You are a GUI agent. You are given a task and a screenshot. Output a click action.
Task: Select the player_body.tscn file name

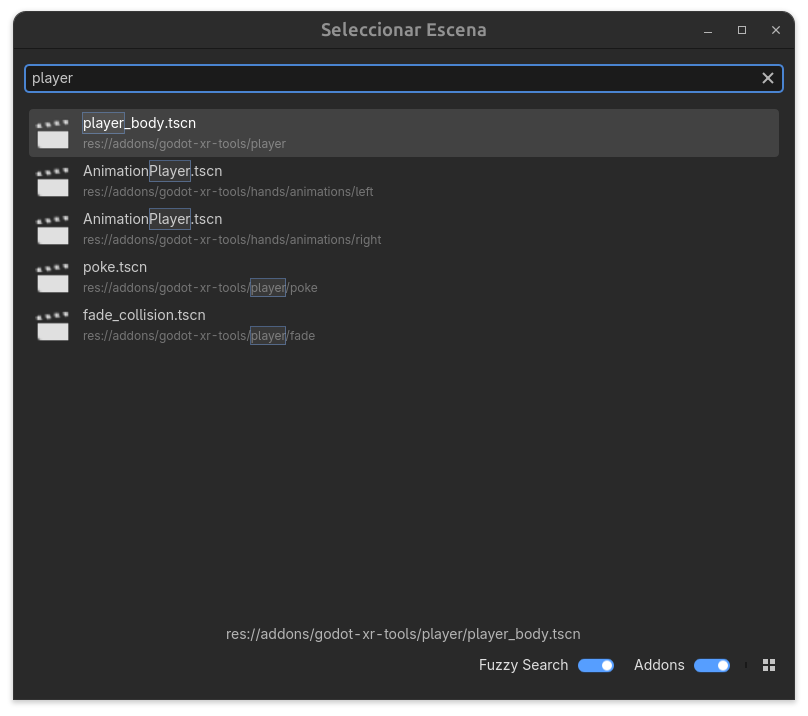click(x=139, y=123)
